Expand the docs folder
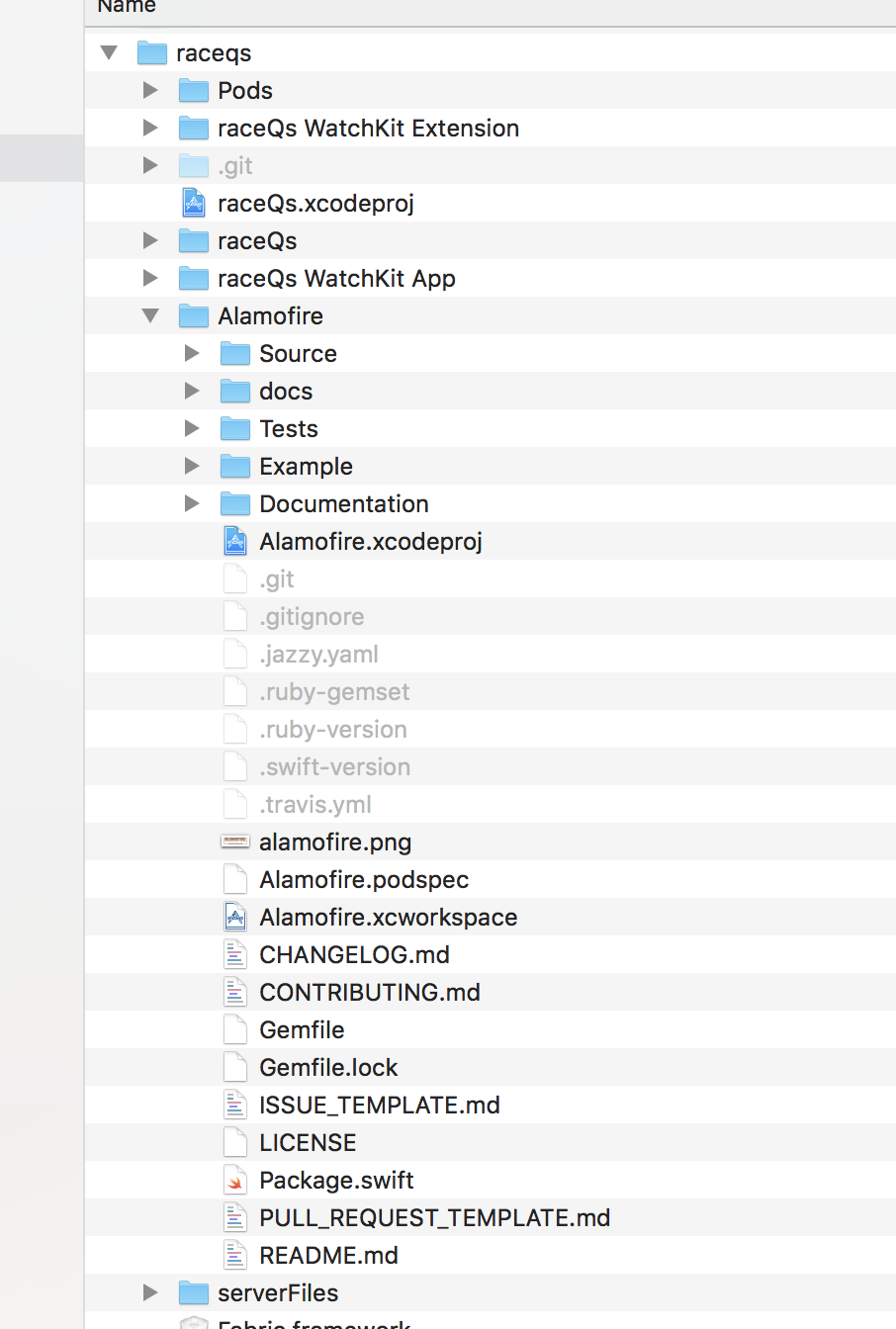Viewport: 896px width, 1329px height. point(192,391)
